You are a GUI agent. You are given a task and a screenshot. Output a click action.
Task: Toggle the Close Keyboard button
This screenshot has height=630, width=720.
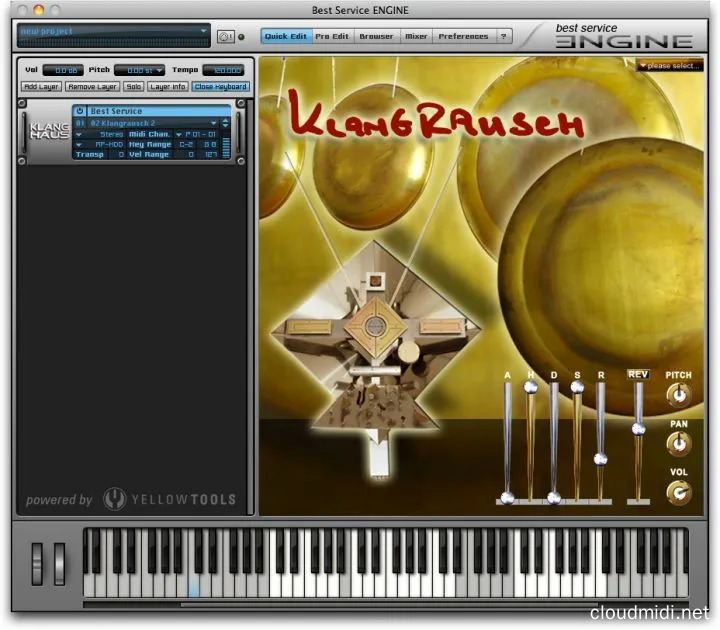[221, 87]
